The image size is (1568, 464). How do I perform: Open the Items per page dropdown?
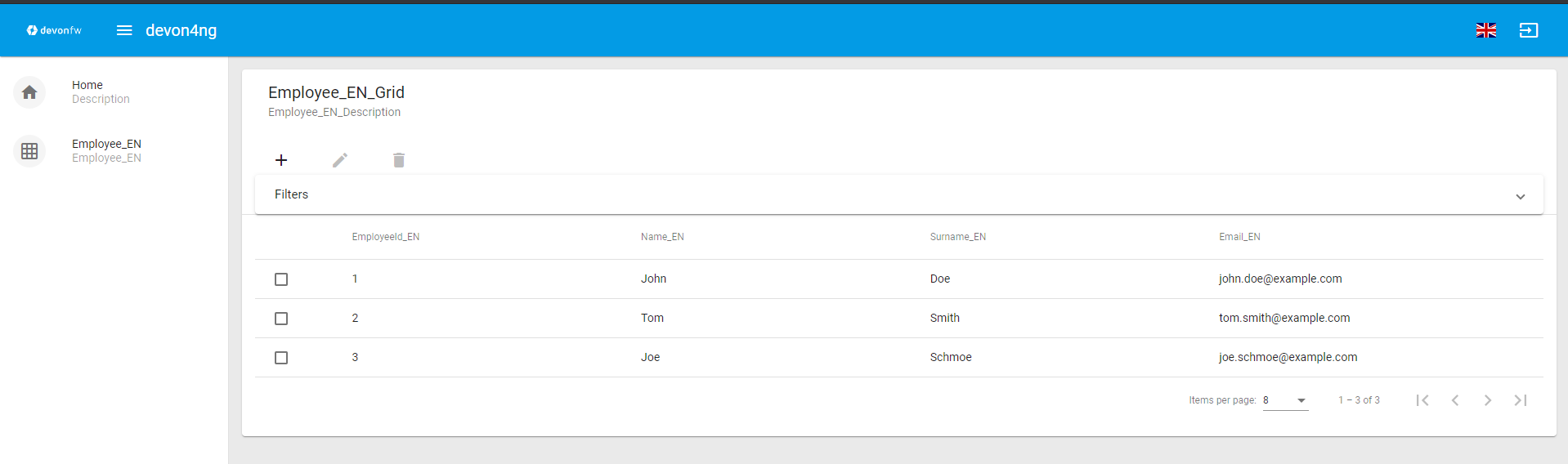1285,400
